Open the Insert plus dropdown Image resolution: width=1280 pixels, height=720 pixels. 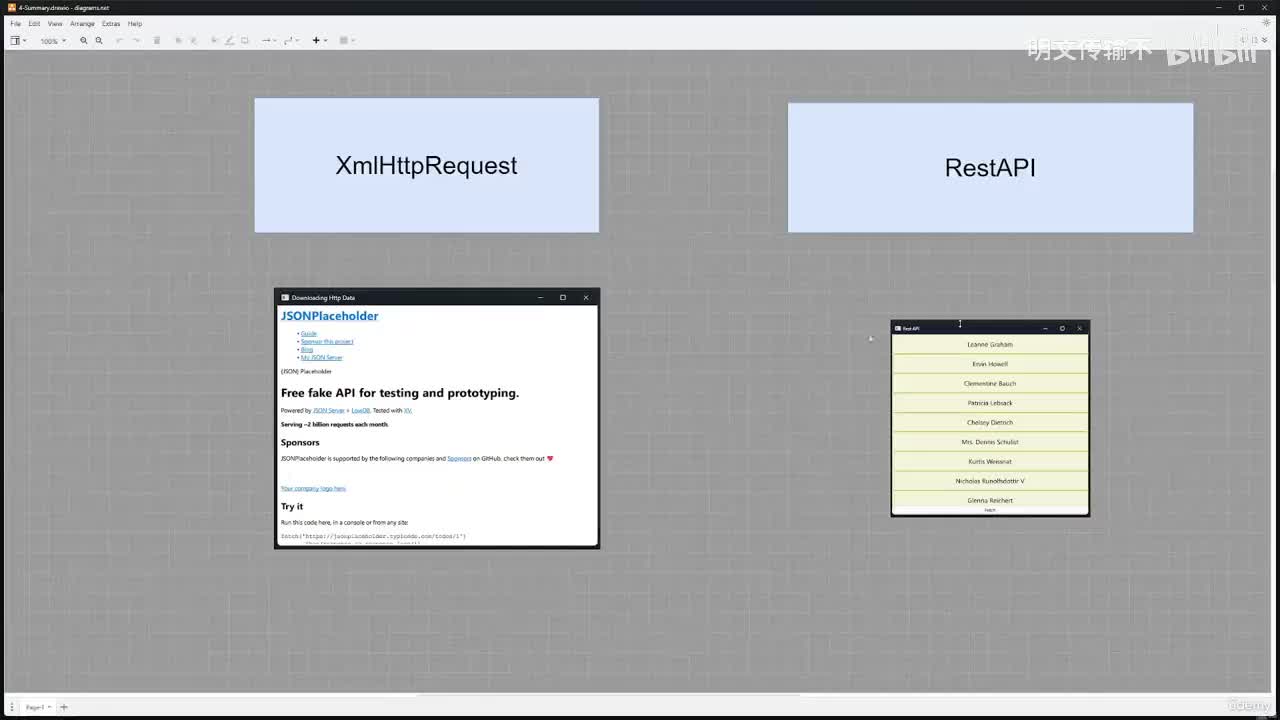318,41
